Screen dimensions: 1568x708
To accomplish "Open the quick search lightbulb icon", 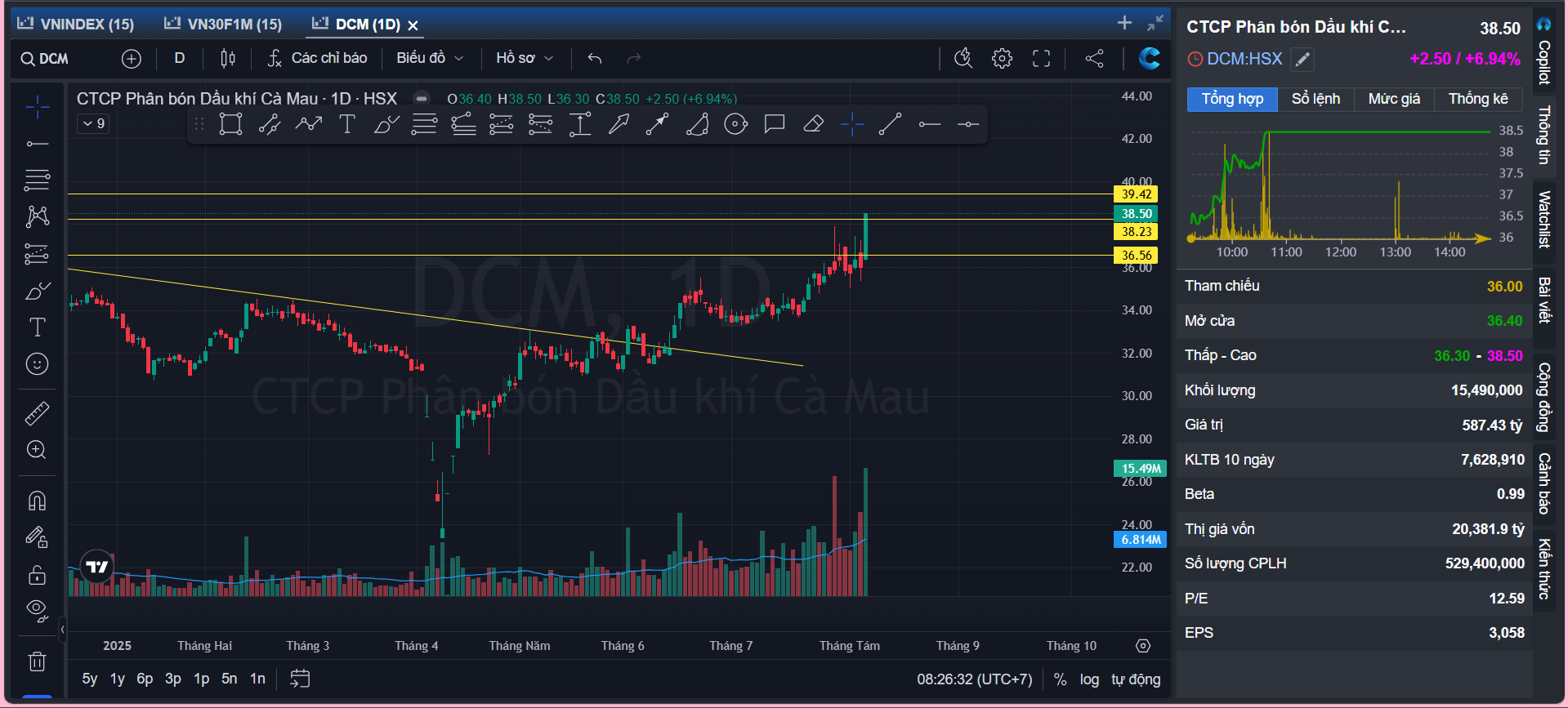I will tap(963, 58).
